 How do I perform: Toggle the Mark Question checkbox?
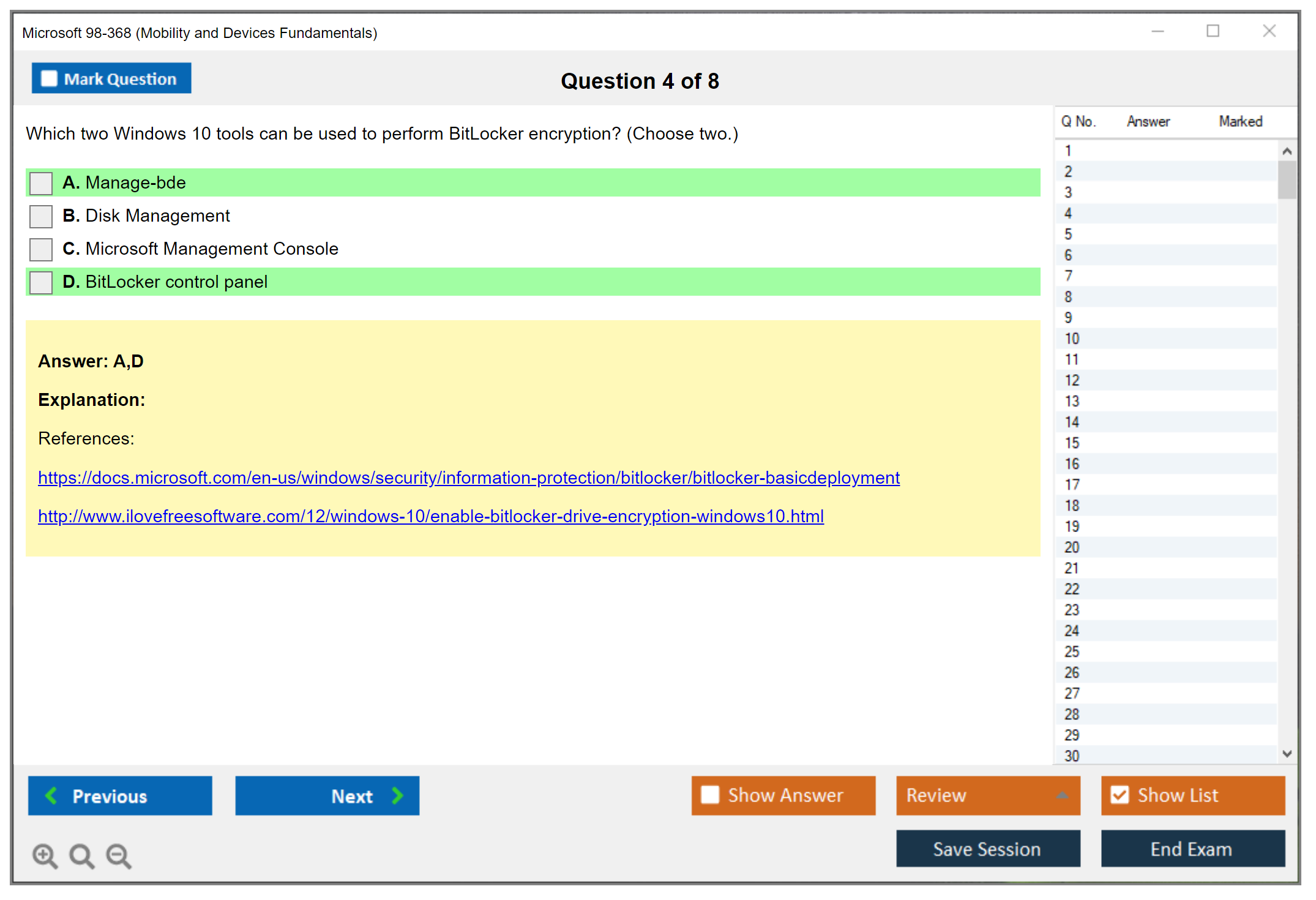coord(49,78)
